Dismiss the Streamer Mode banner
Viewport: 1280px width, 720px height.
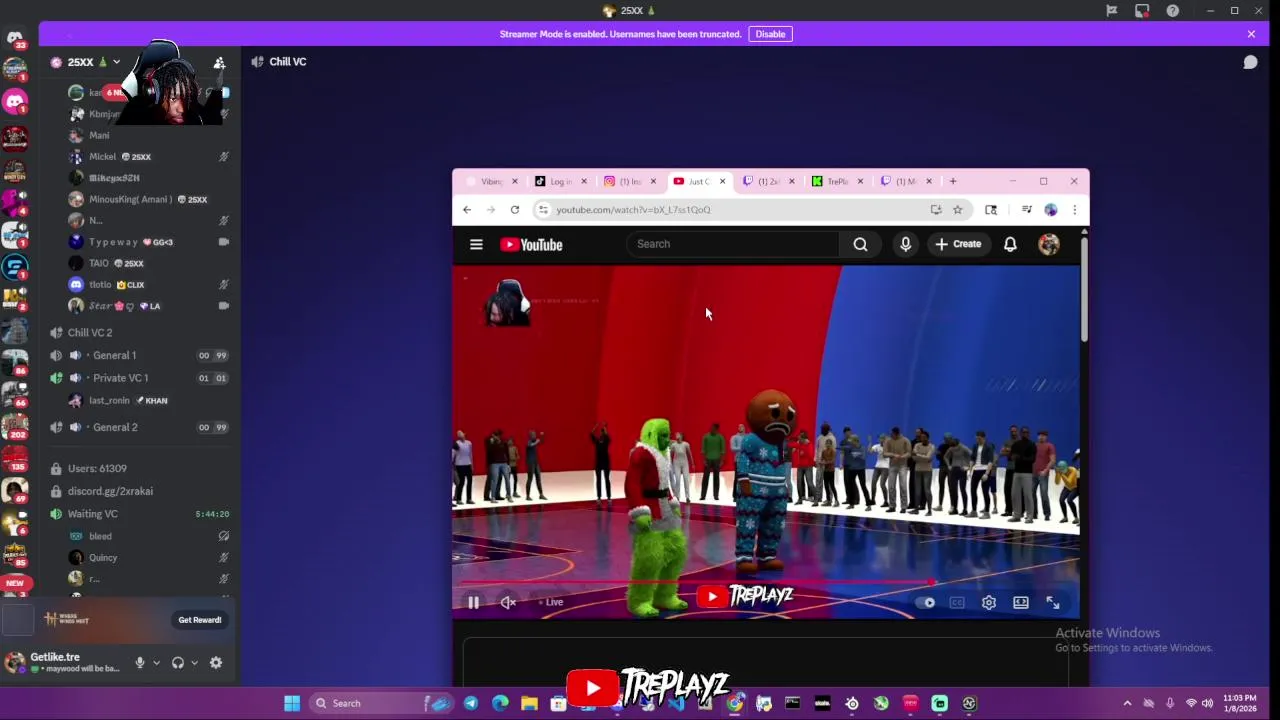click(1251, 34)
